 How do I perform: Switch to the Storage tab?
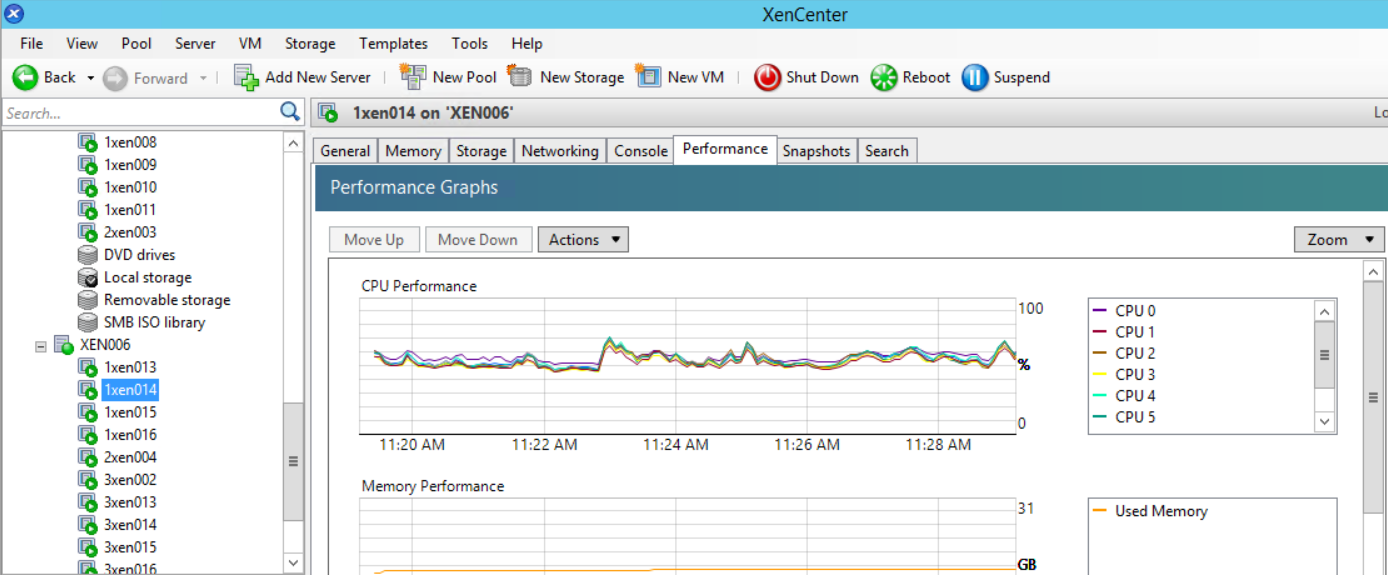click(481, 151)
